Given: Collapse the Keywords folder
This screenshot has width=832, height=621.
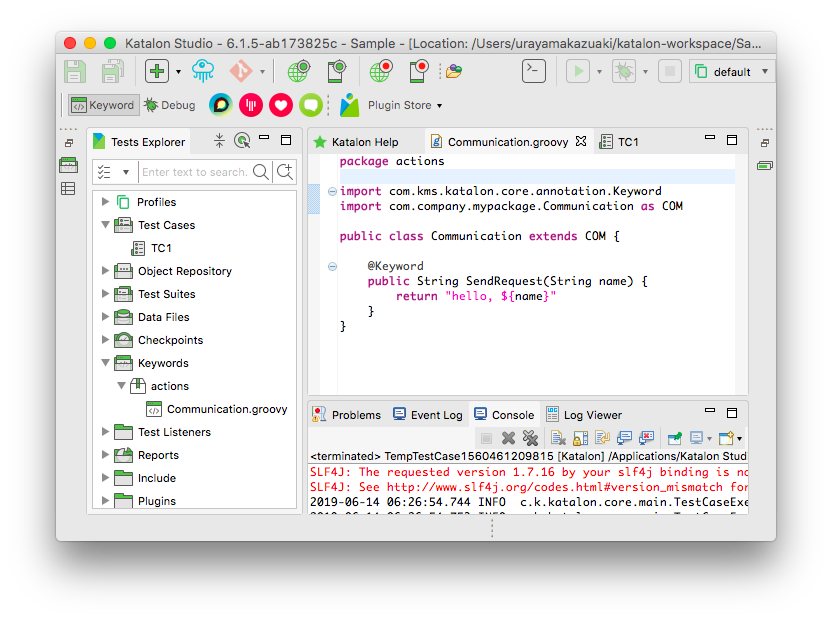Looking at the screenshot, I should [105, 363].
